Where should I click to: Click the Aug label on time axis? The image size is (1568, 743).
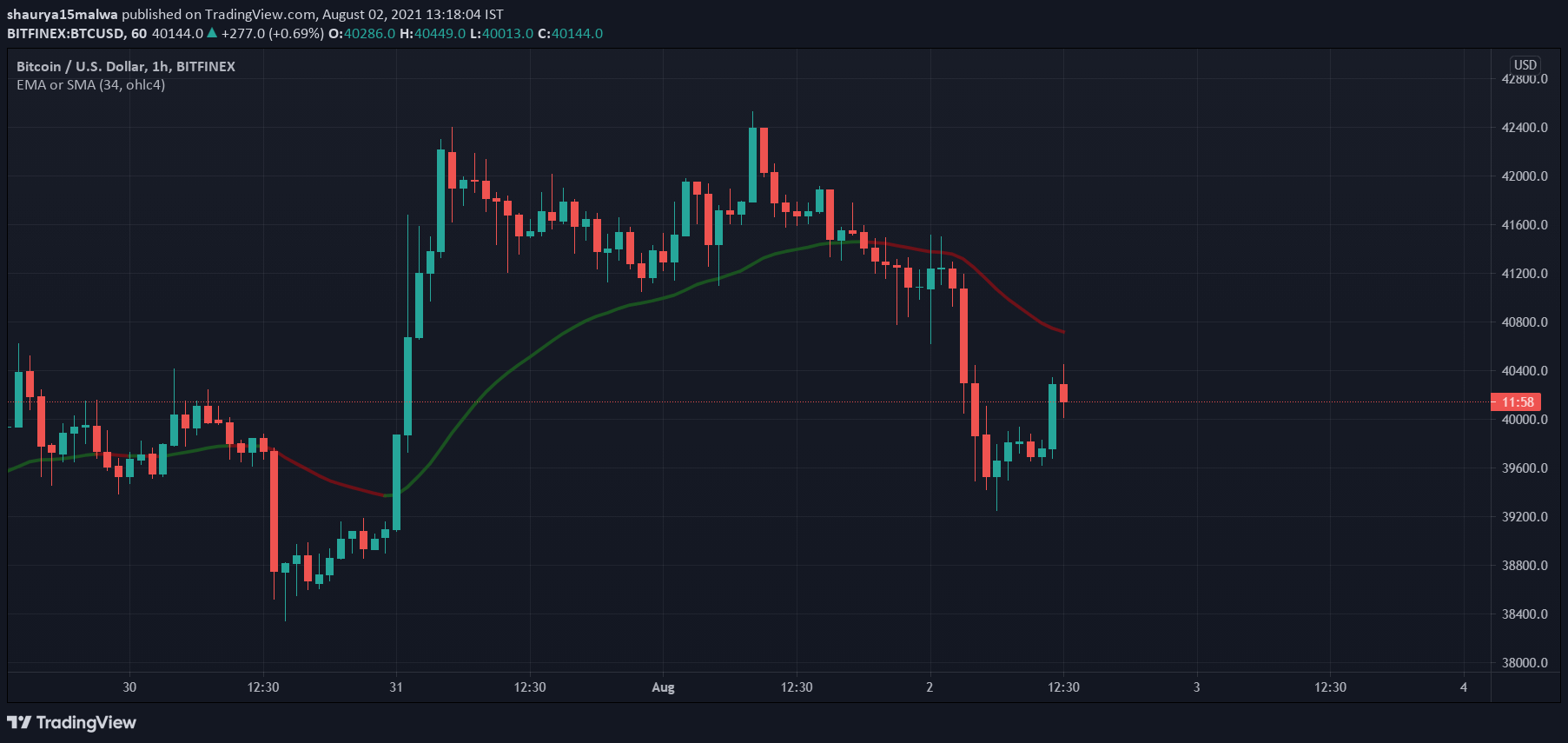coord(663,687)
